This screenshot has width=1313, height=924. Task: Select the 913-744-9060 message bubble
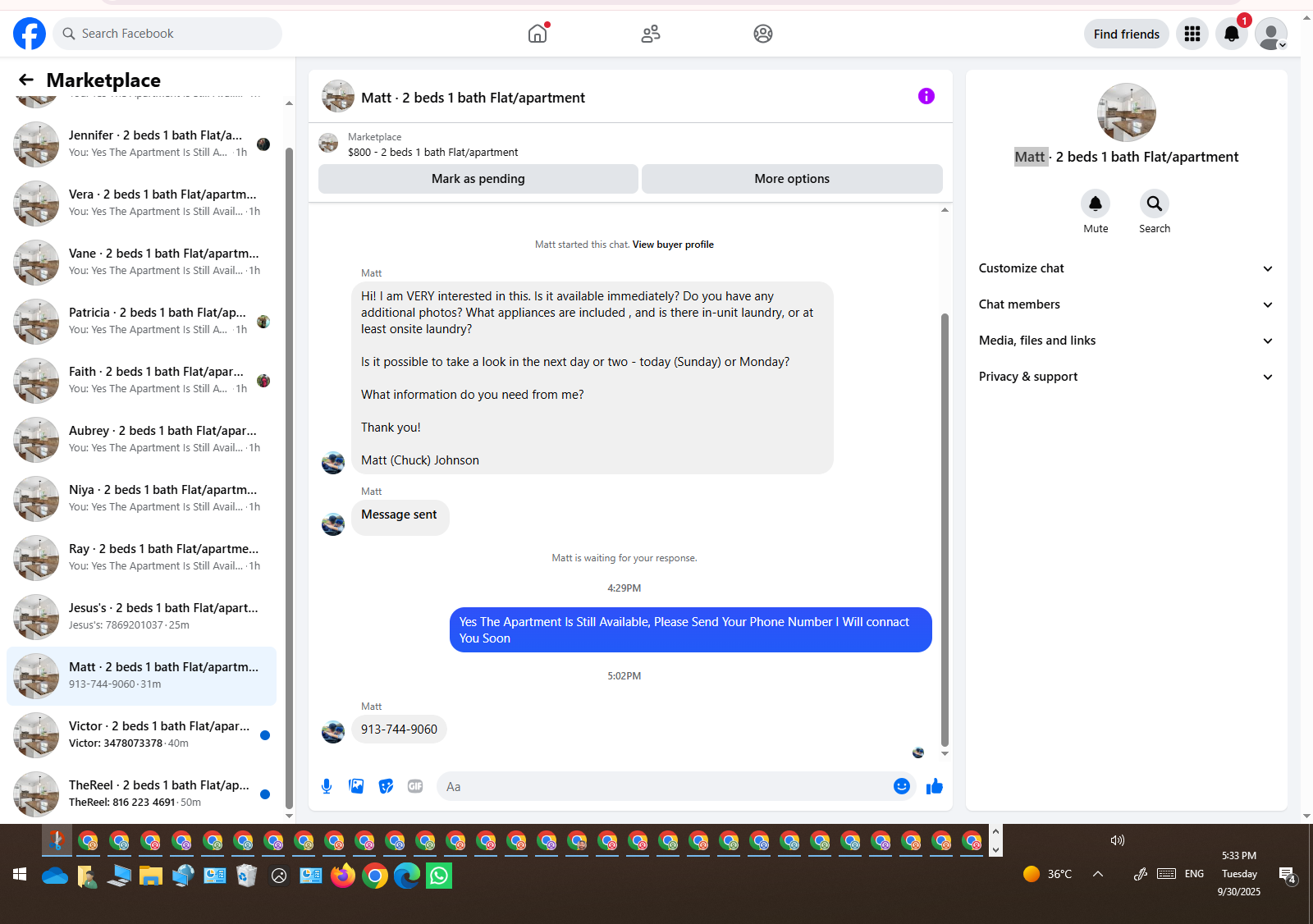399,730
